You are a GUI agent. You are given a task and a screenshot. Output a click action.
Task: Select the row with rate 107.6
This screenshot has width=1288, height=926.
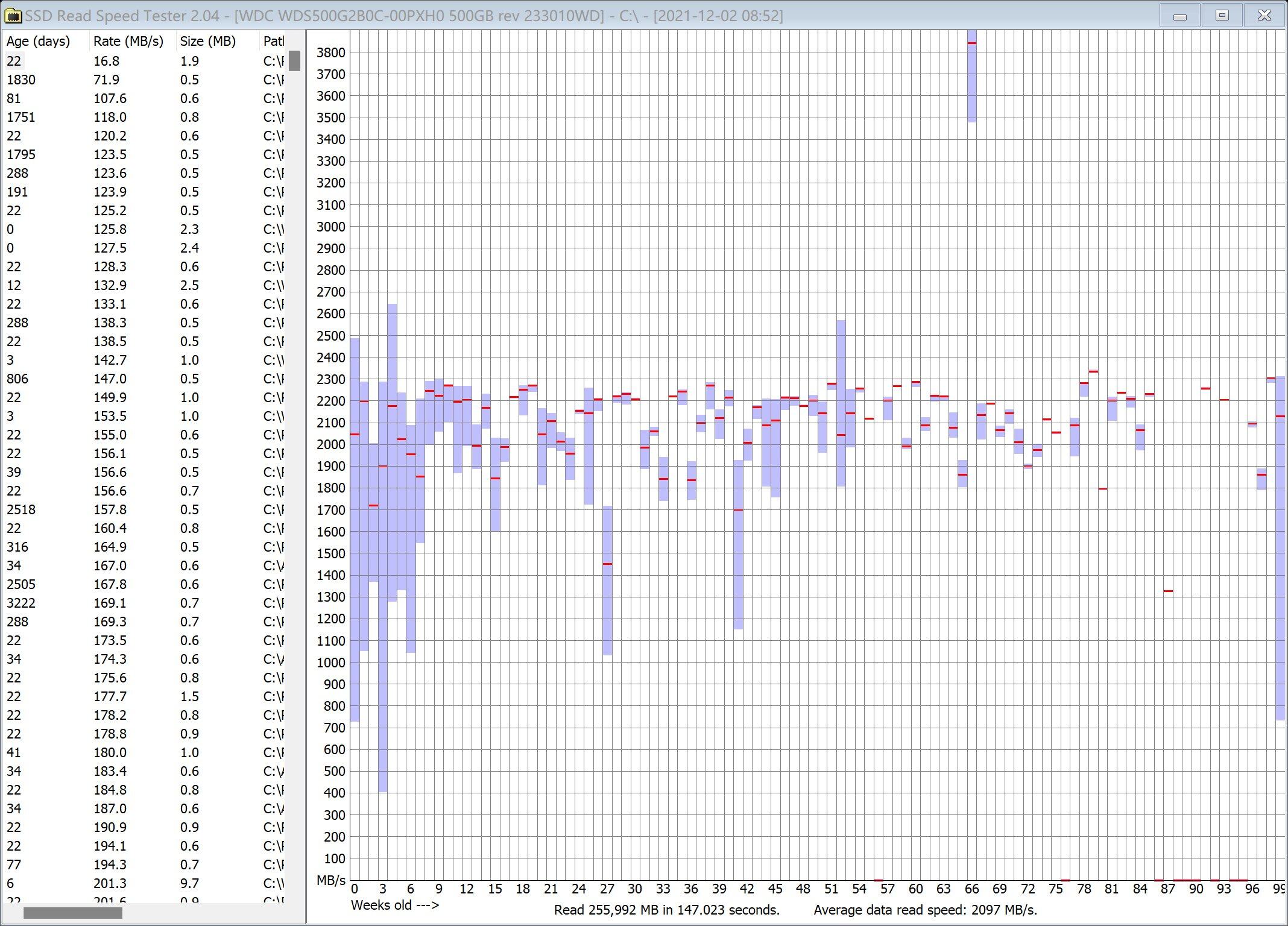point(144,98)
